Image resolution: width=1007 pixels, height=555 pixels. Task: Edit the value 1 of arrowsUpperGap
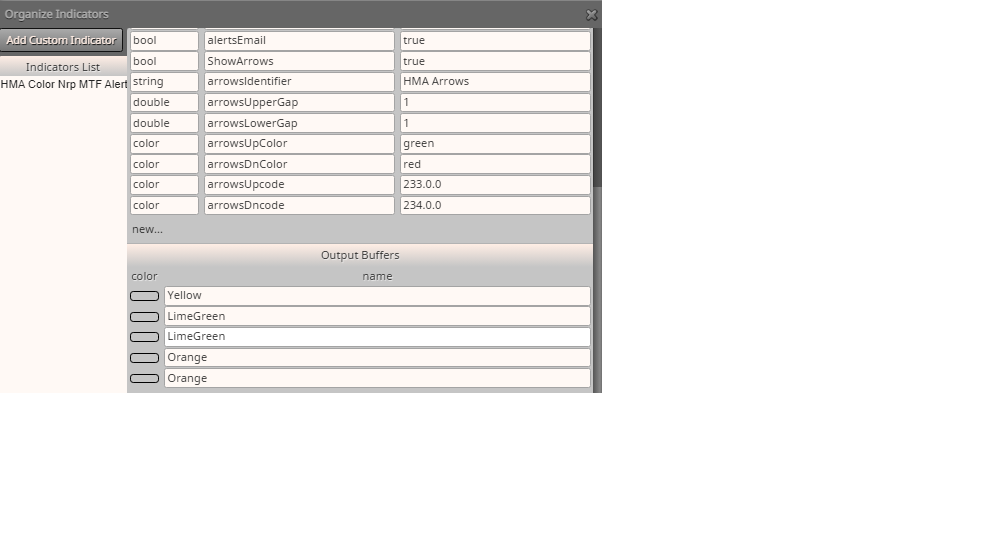(x=495, y=102)
